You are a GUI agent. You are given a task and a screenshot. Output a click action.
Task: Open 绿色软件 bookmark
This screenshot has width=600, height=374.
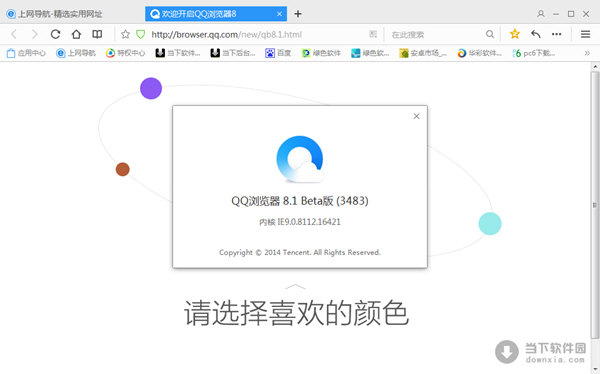click(321, 53)
